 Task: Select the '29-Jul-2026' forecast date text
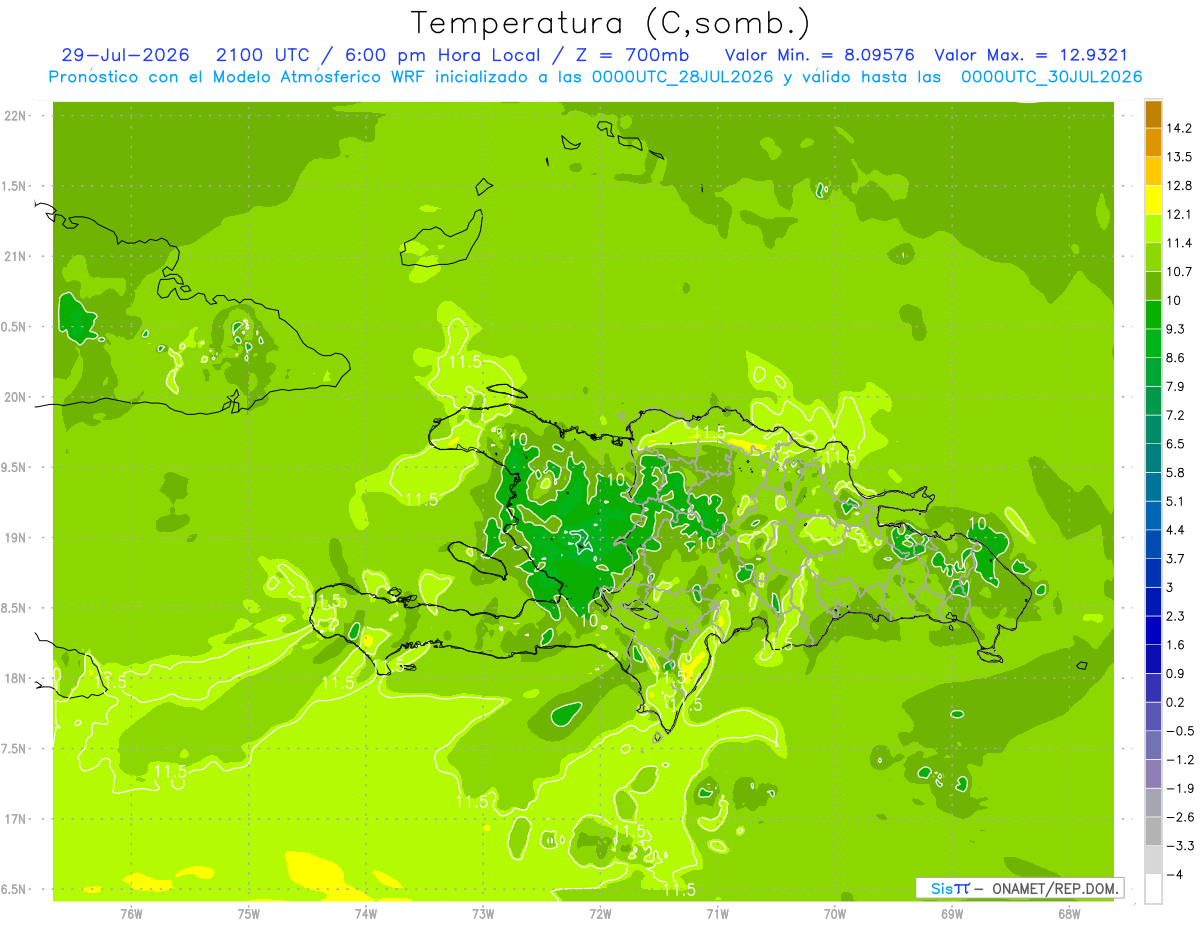[x=126, y=55]
